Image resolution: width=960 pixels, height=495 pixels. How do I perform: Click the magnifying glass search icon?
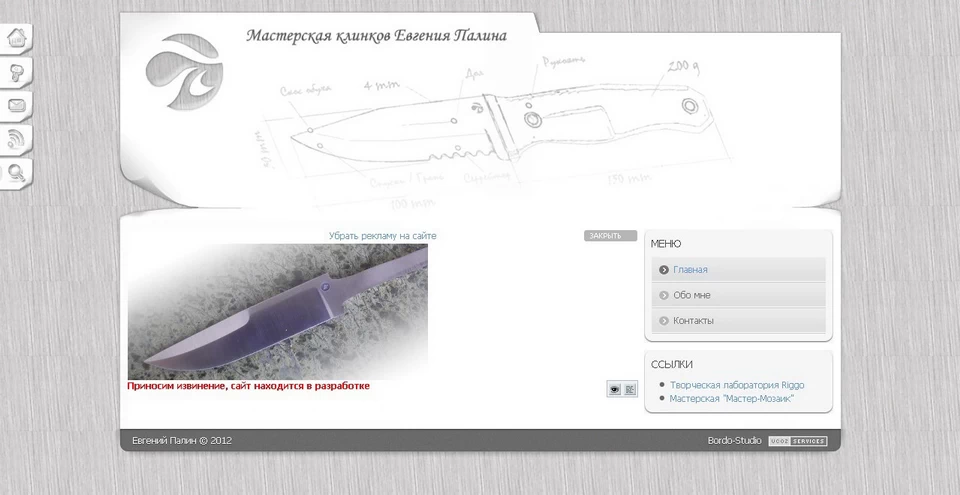[x=16, y=172]
